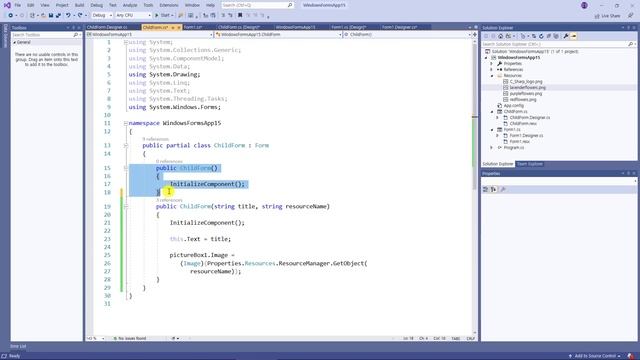
Task: Click the Refresh icon in Solution Explorer
Action: point(541,36)
